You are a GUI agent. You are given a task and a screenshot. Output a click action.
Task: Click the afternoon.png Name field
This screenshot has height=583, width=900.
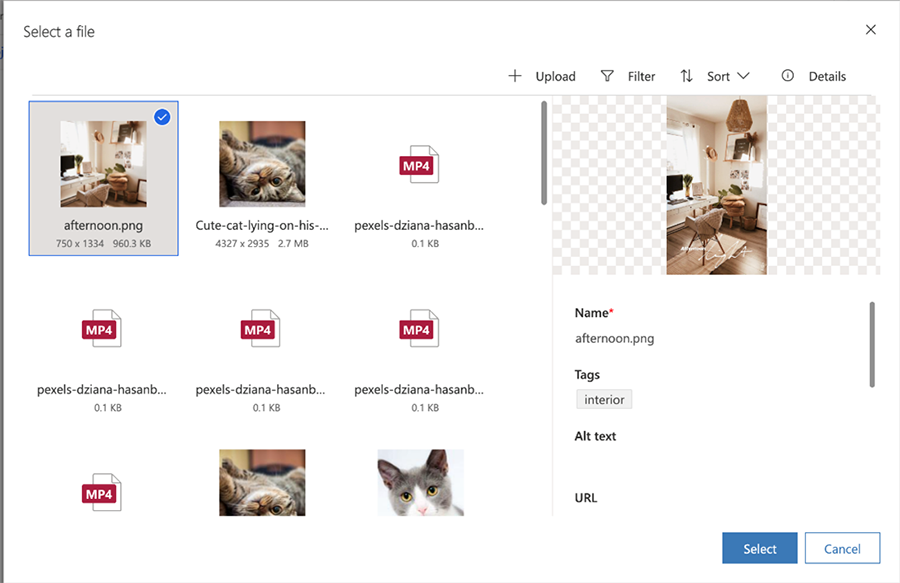[x=615, y=338]
